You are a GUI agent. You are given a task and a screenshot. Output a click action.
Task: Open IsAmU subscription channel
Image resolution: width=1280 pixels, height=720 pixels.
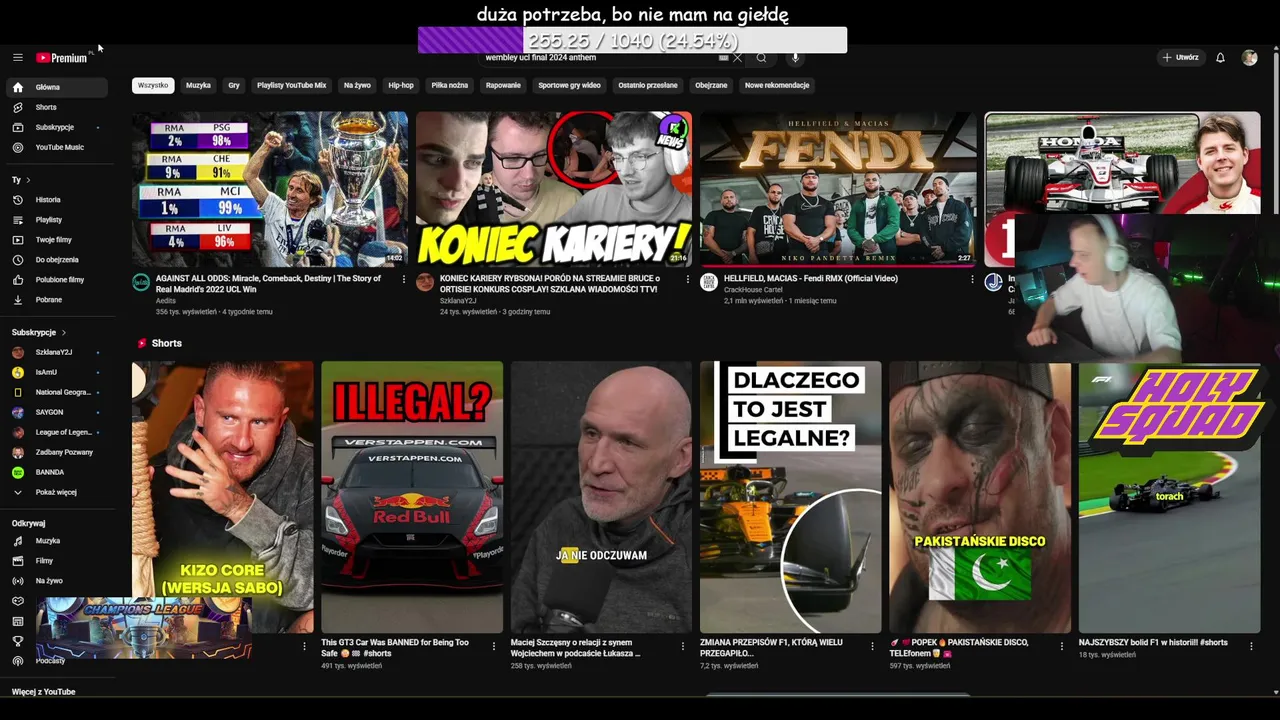[x=59, y=372]
